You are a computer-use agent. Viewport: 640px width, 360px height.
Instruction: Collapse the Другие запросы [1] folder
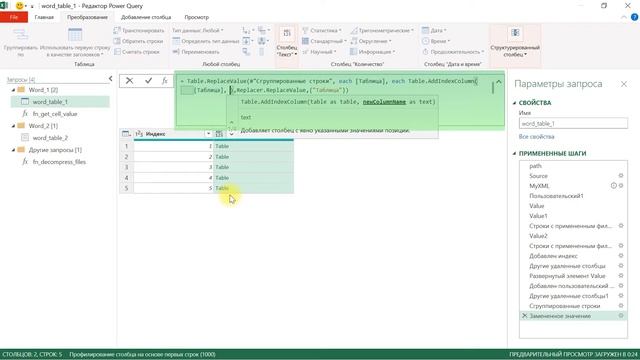[x=13, y=150]
